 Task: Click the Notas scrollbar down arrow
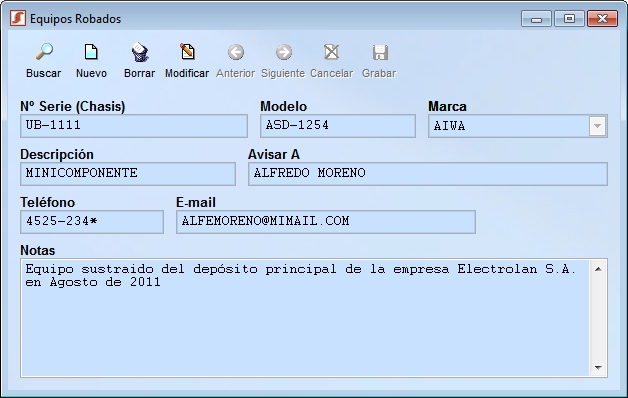[598, 368]
